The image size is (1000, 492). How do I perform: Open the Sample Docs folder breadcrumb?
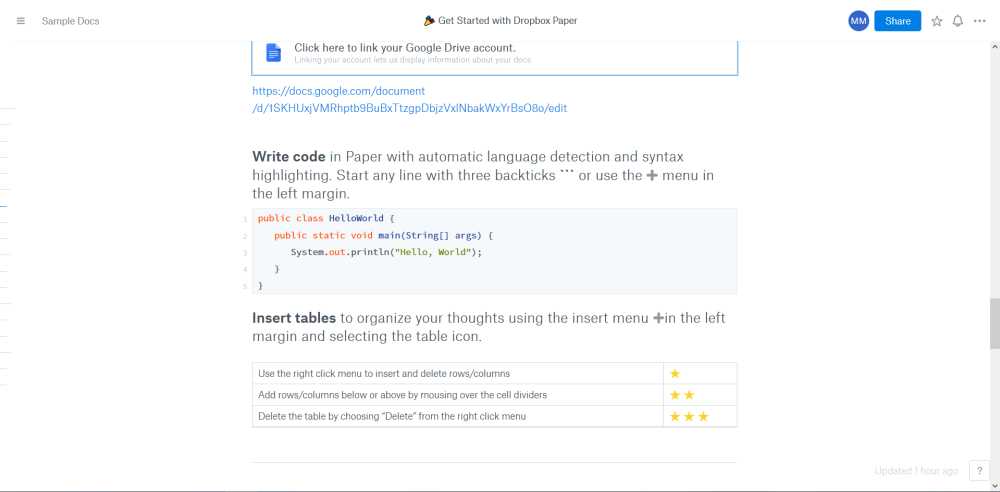[70, 21]
